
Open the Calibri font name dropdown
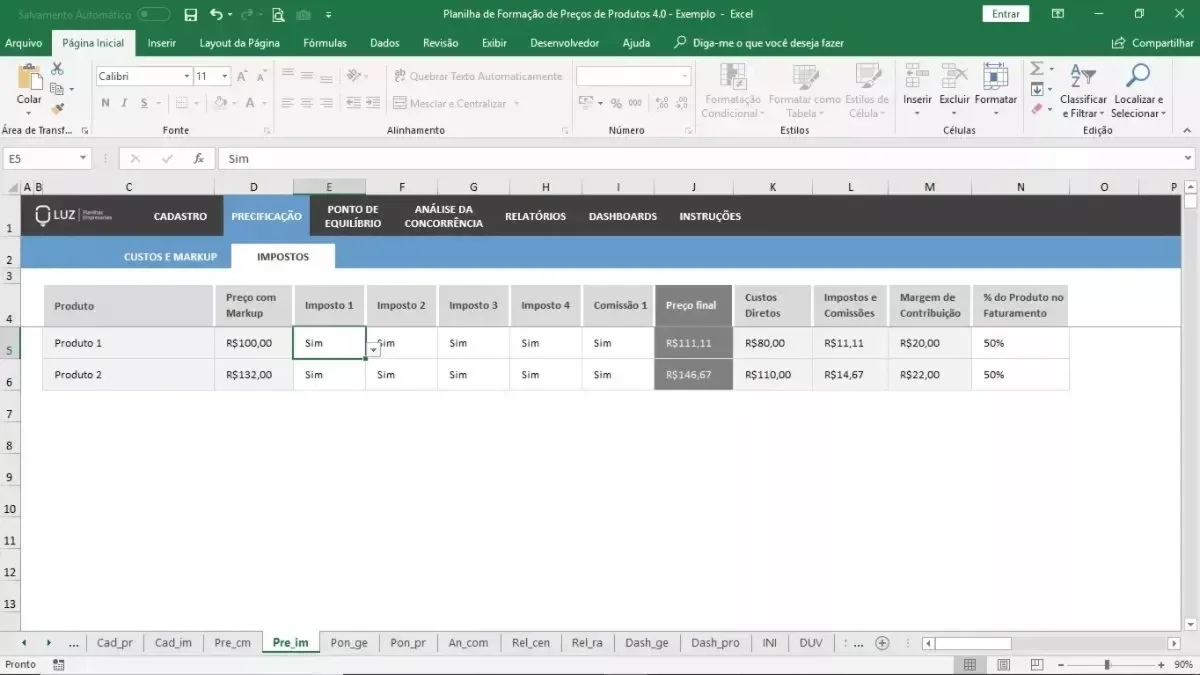point(186,76)
